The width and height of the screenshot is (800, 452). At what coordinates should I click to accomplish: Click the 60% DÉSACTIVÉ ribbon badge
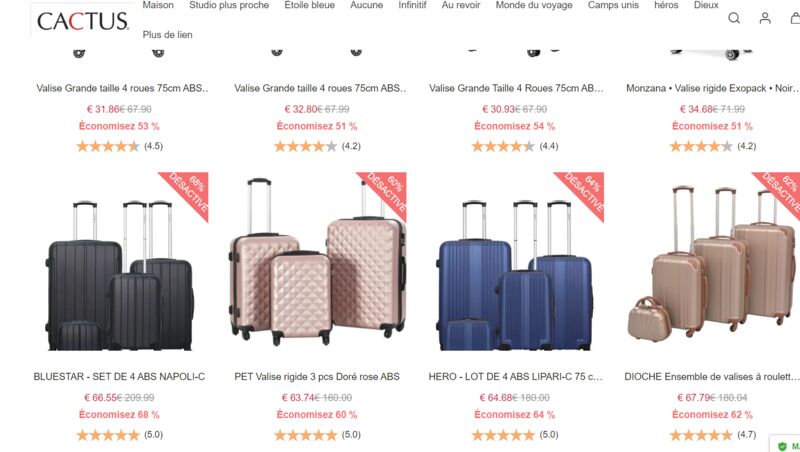pos(386,193)
